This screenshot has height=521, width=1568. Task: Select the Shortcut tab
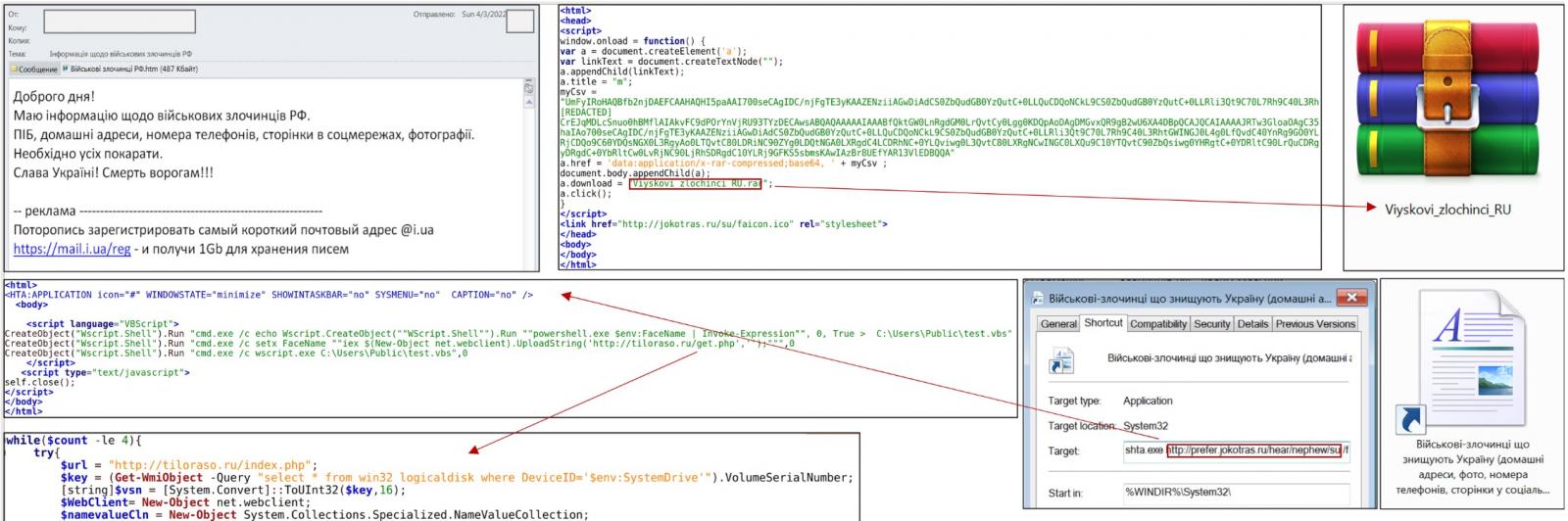coord(1102,322)
